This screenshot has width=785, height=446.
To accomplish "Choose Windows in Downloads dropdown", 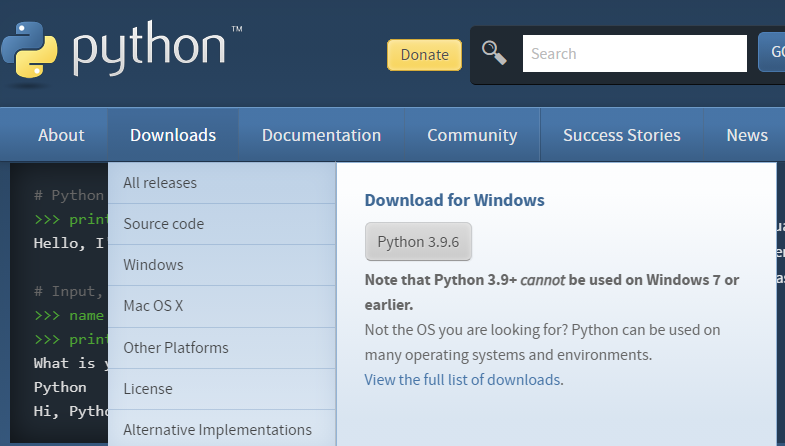I will (x=222, y=265).
